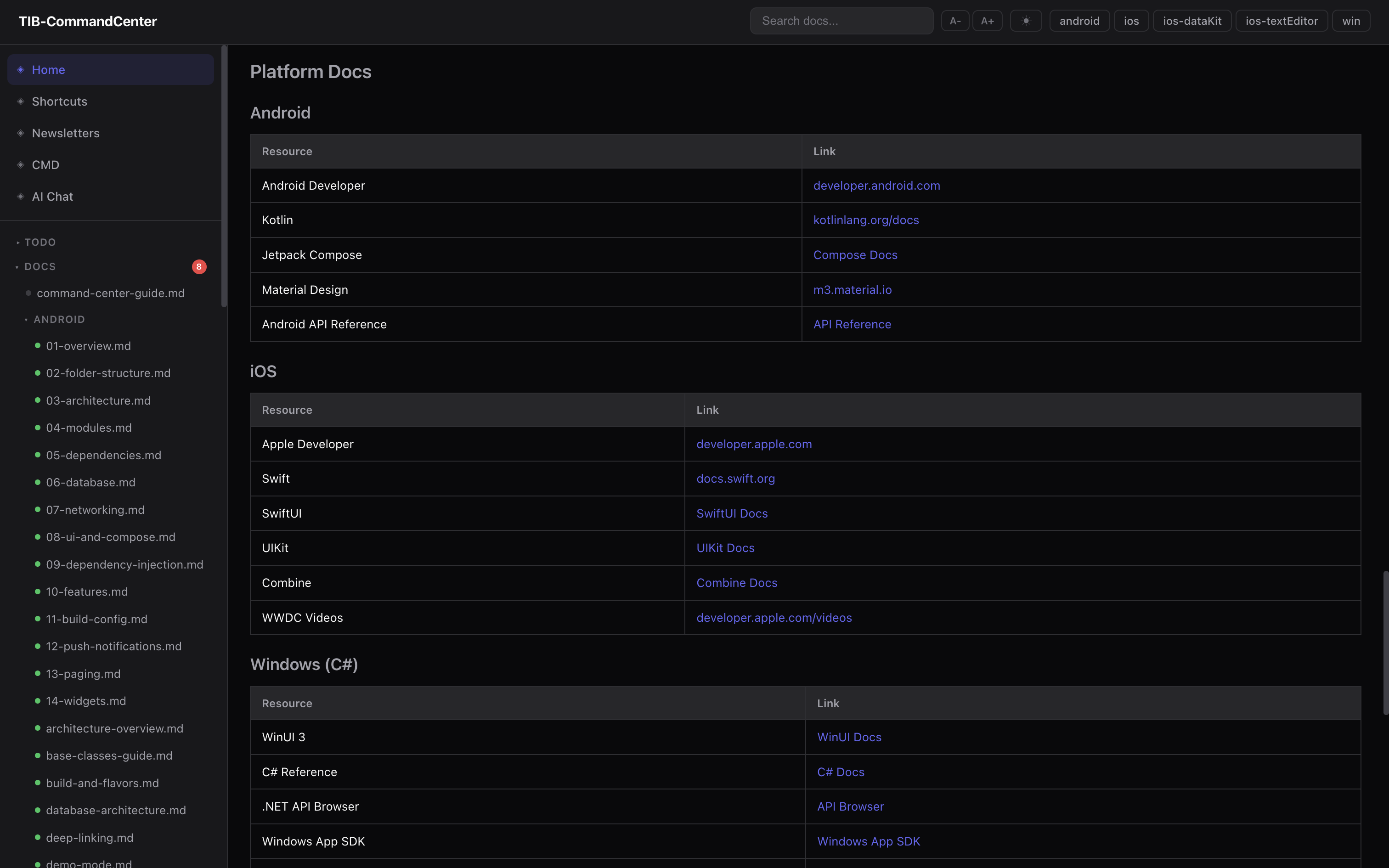Collapse the ANDROID subtree
The width and height of the screenshot is (1389, 868).
click(26, 319)
